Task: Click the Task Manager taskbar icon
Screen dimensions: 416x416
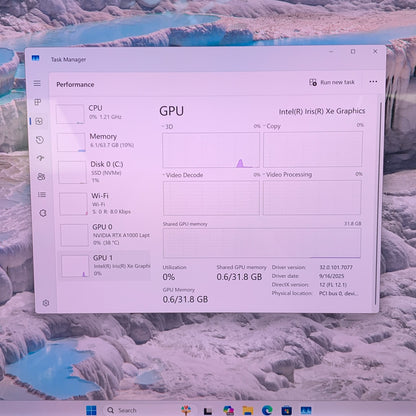Action: click(306, 410)
